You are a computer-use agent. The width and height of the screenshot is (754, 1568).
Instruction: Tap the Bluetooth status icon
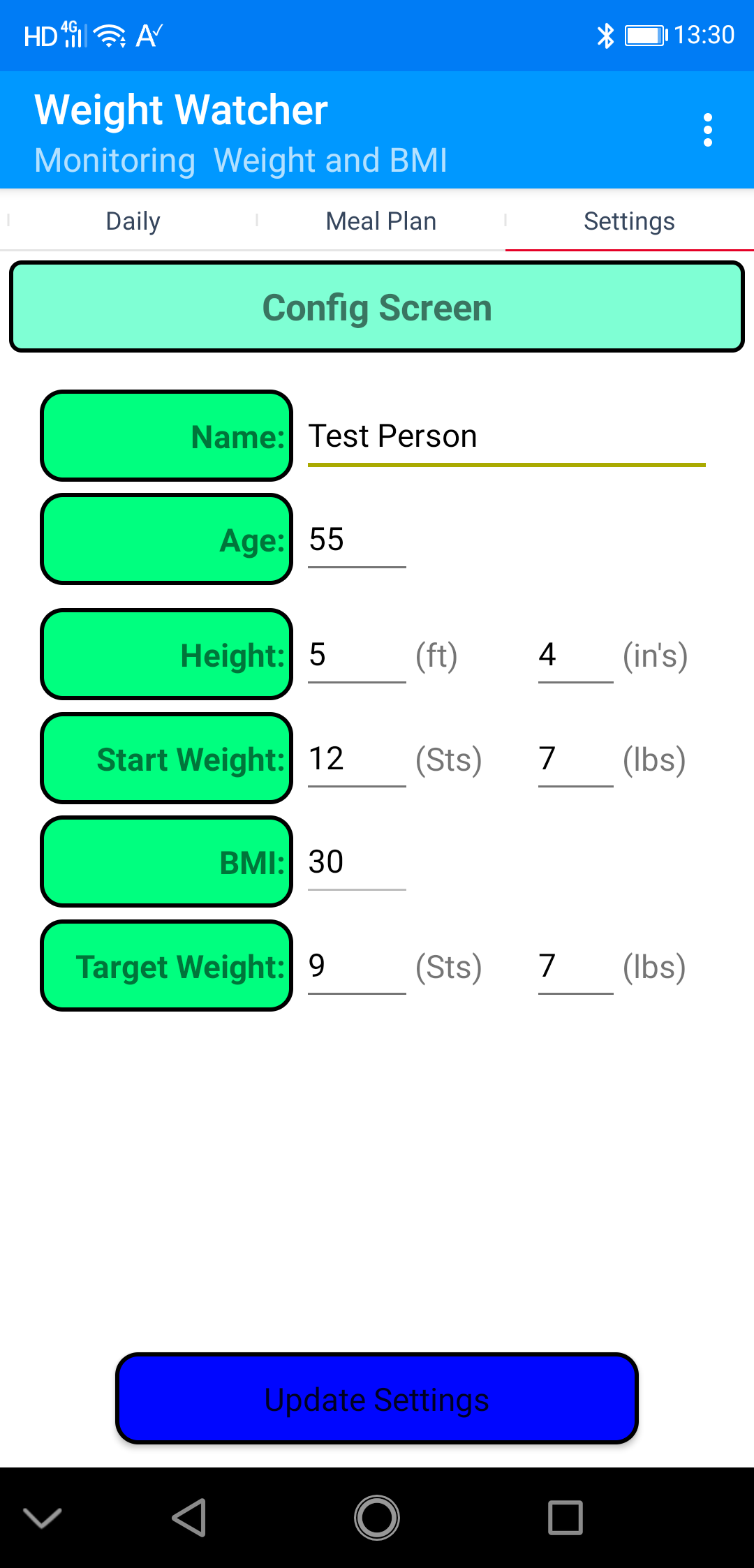point(605,36)
